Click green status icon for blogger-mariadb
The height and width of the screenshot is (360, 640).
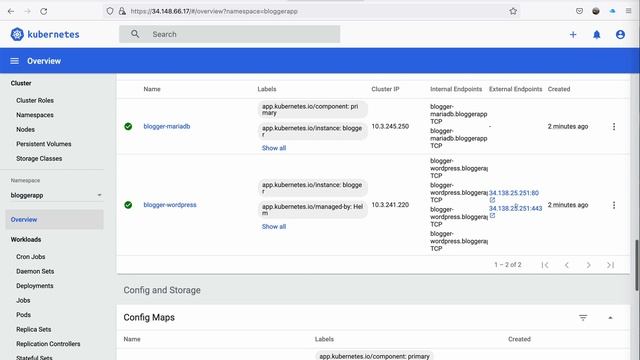[128, 127]
